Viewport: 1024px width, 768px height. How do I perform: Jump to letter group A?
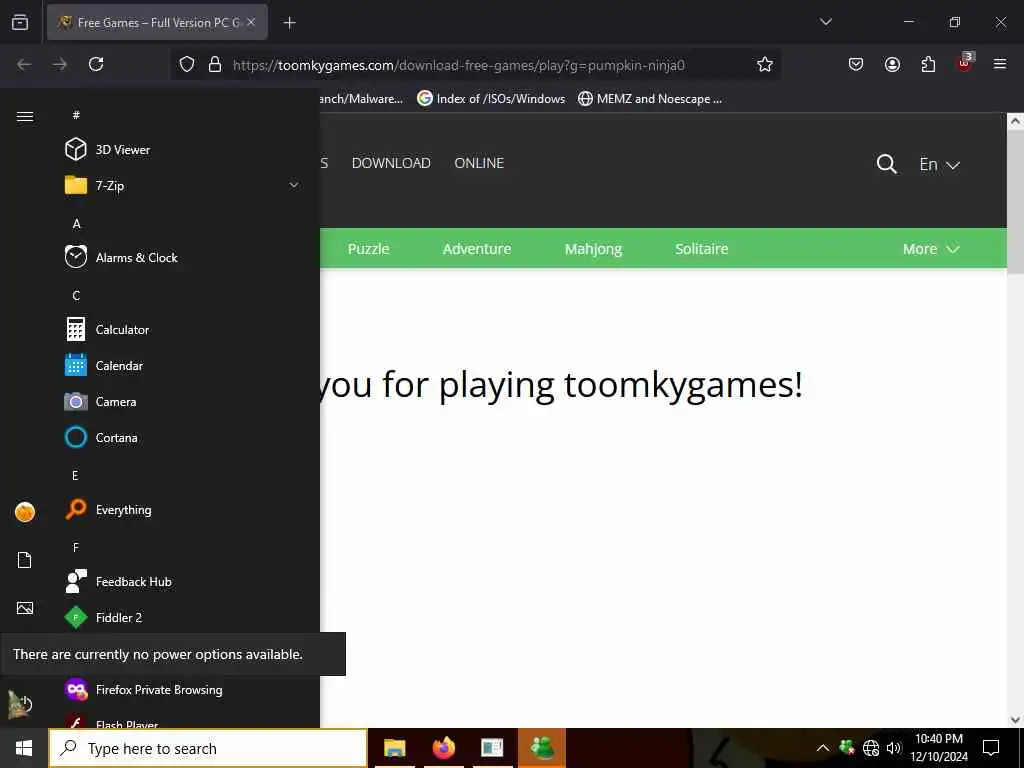tap(76, 223)
